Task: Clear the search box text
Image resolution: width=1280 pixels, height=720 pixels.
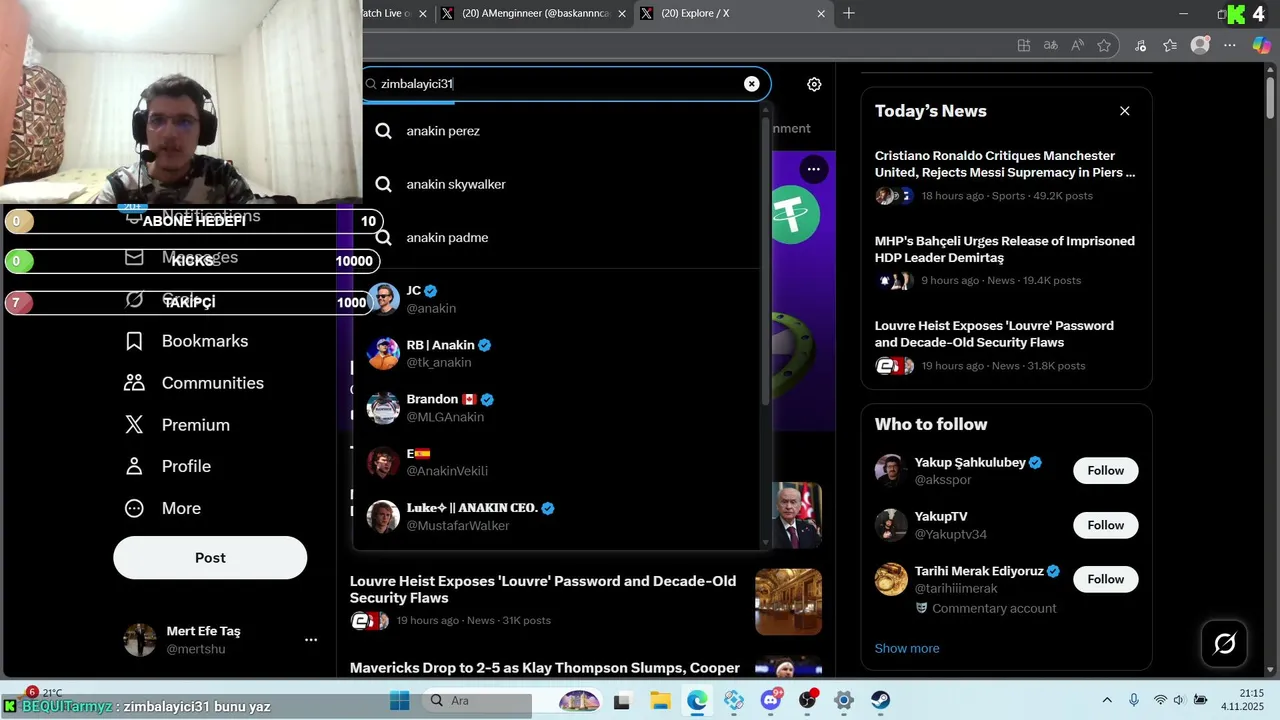Action: (x=752, y=84)
